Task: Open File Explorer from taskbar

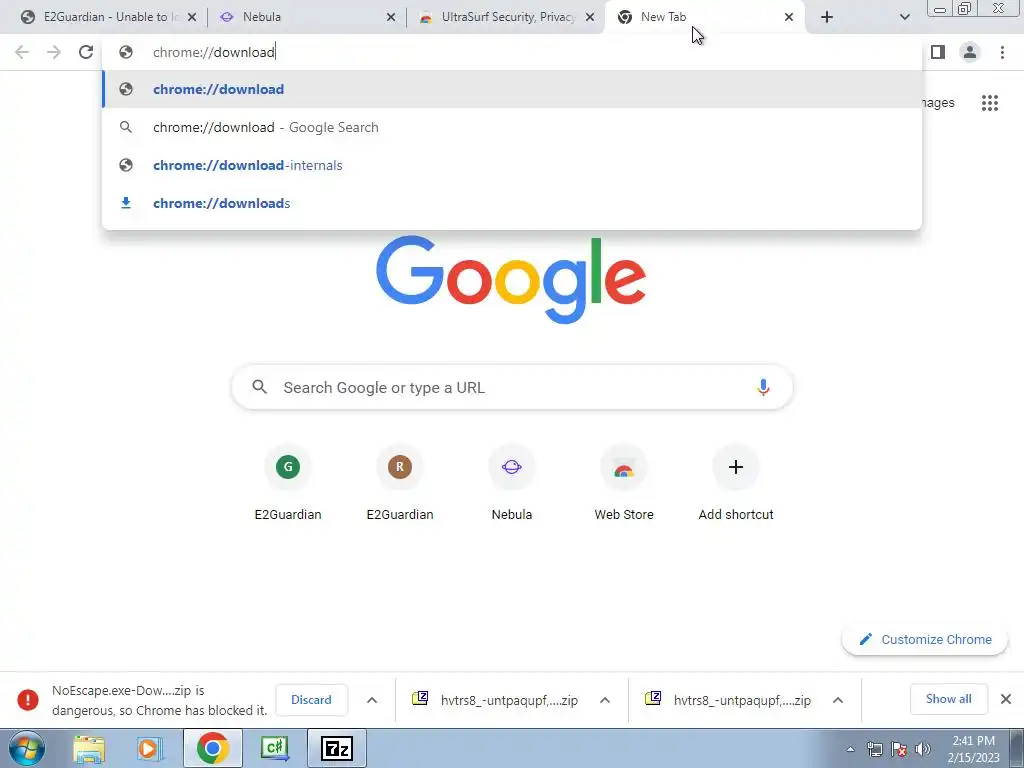Action: coord(89,748)
